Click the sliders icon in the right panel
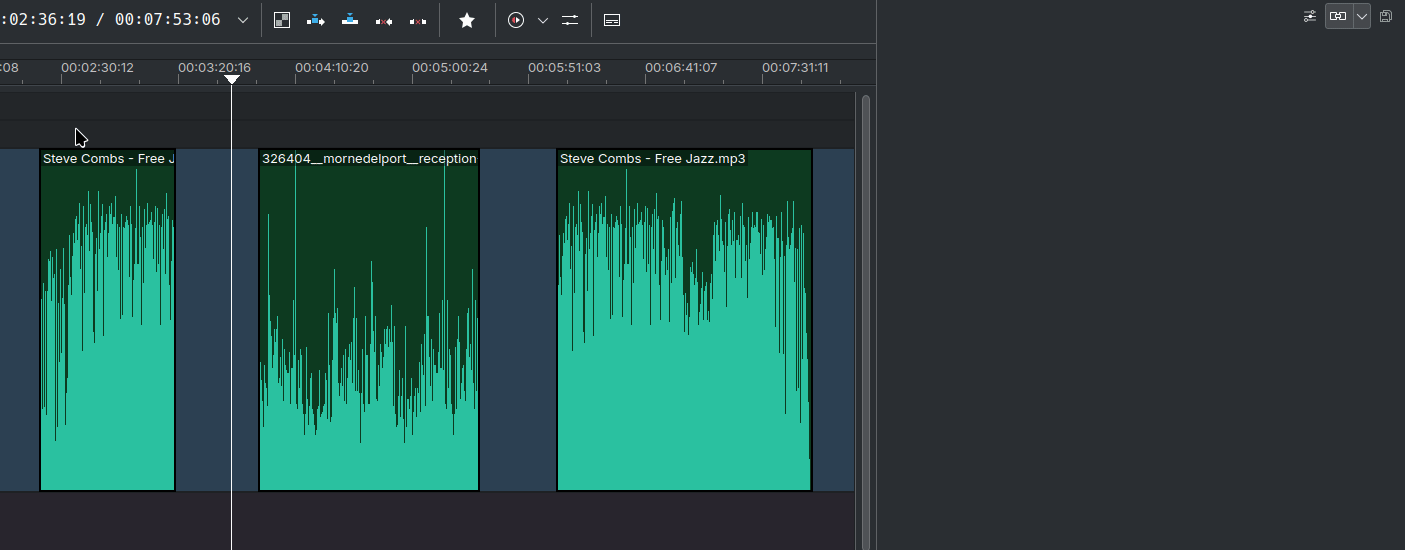The image size is (1405, 550). tap(1310, 16)
